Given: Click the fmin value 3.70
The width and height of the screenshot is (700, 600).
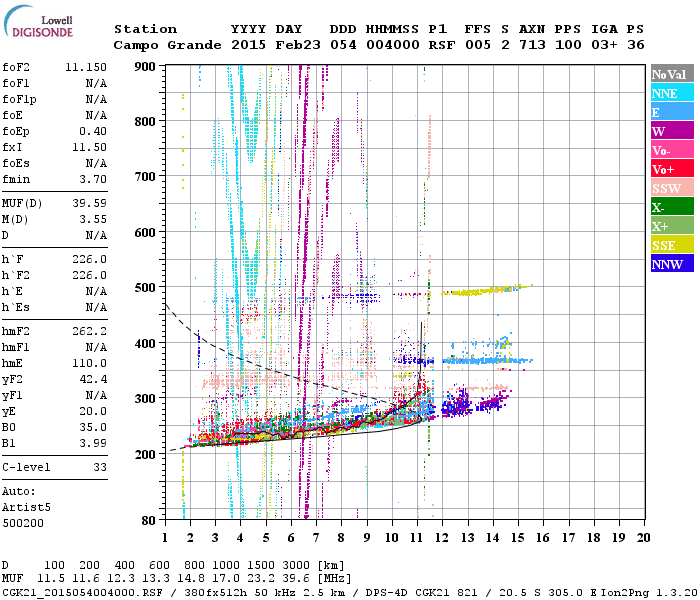Looking at the screenshot, I should click(93, 179).
